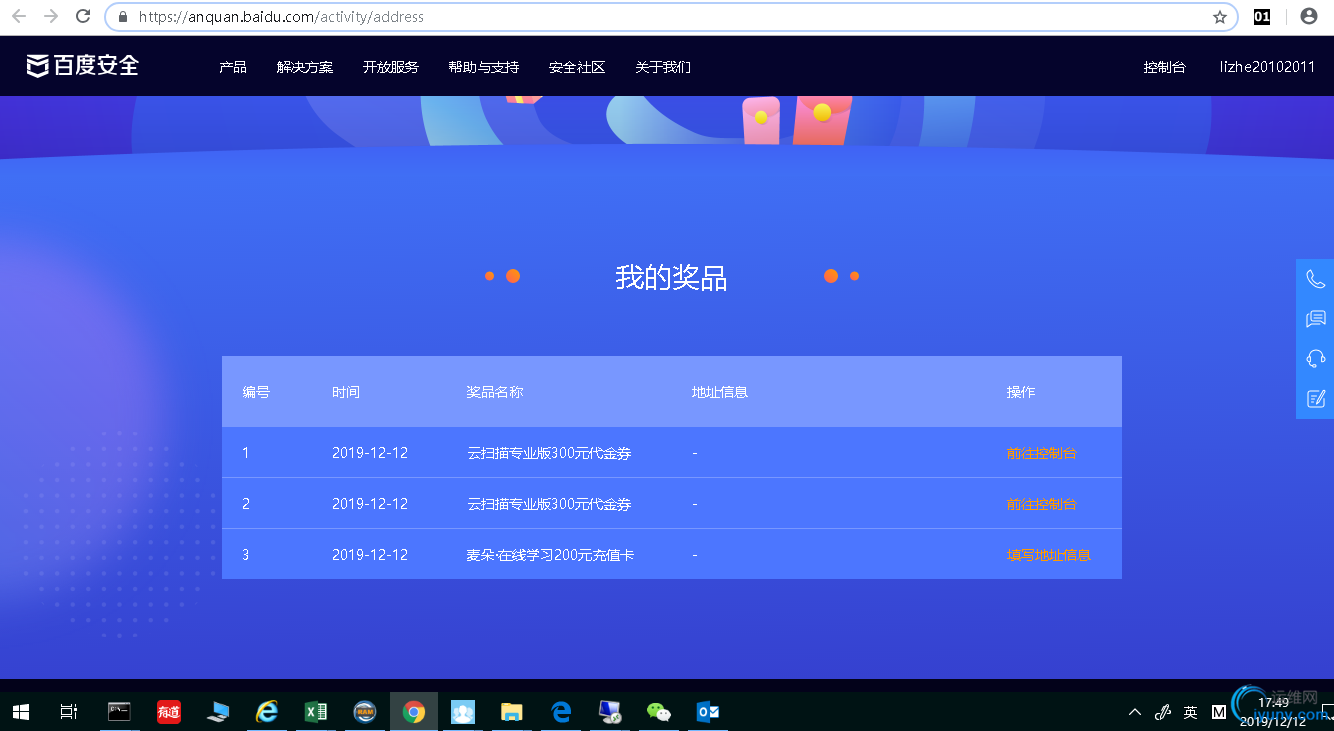
Task: Open Excel from taskbar
Action: click(x=315, y=712)
